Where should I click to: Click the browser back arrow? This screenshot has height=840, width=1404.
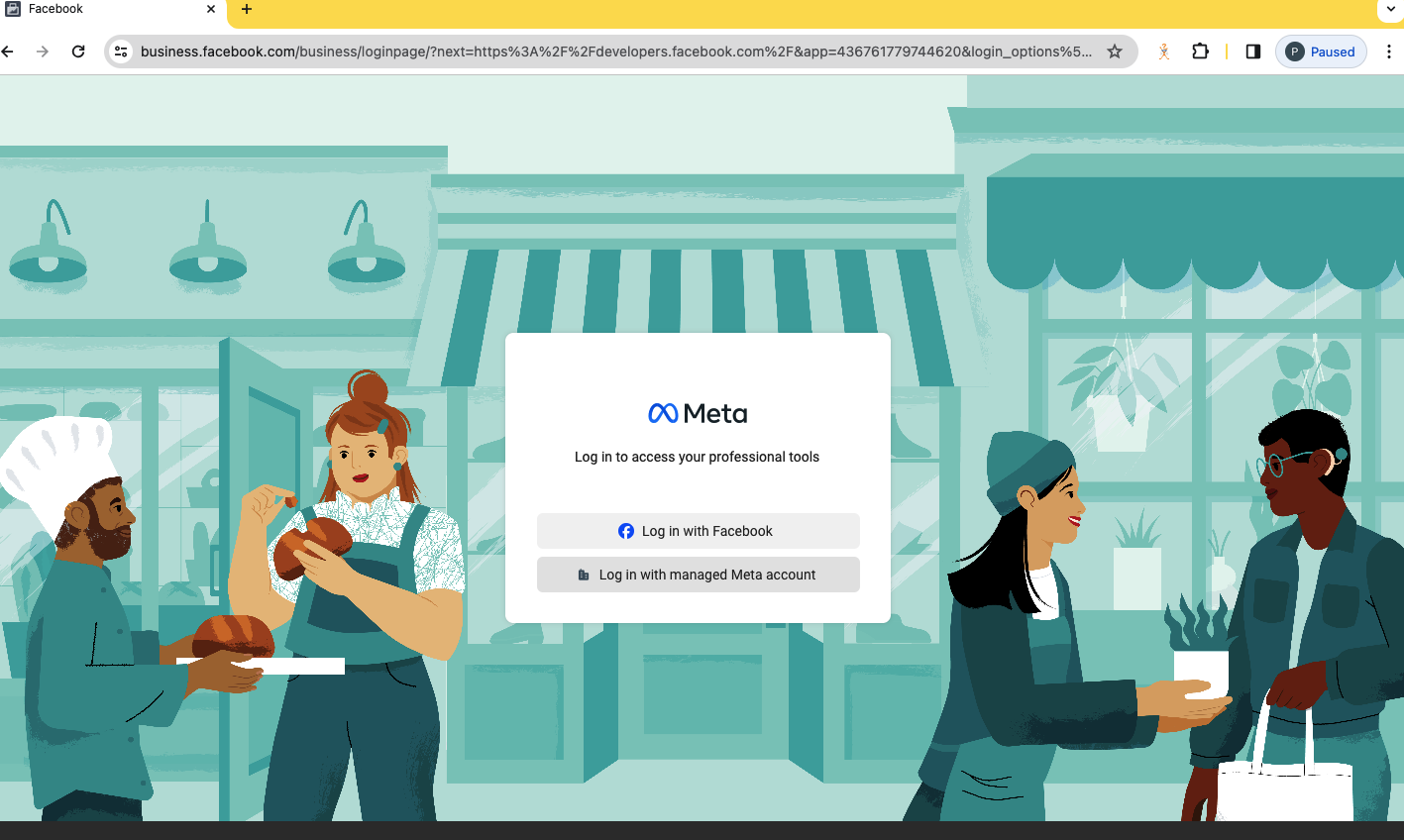[x=8, y=52]
